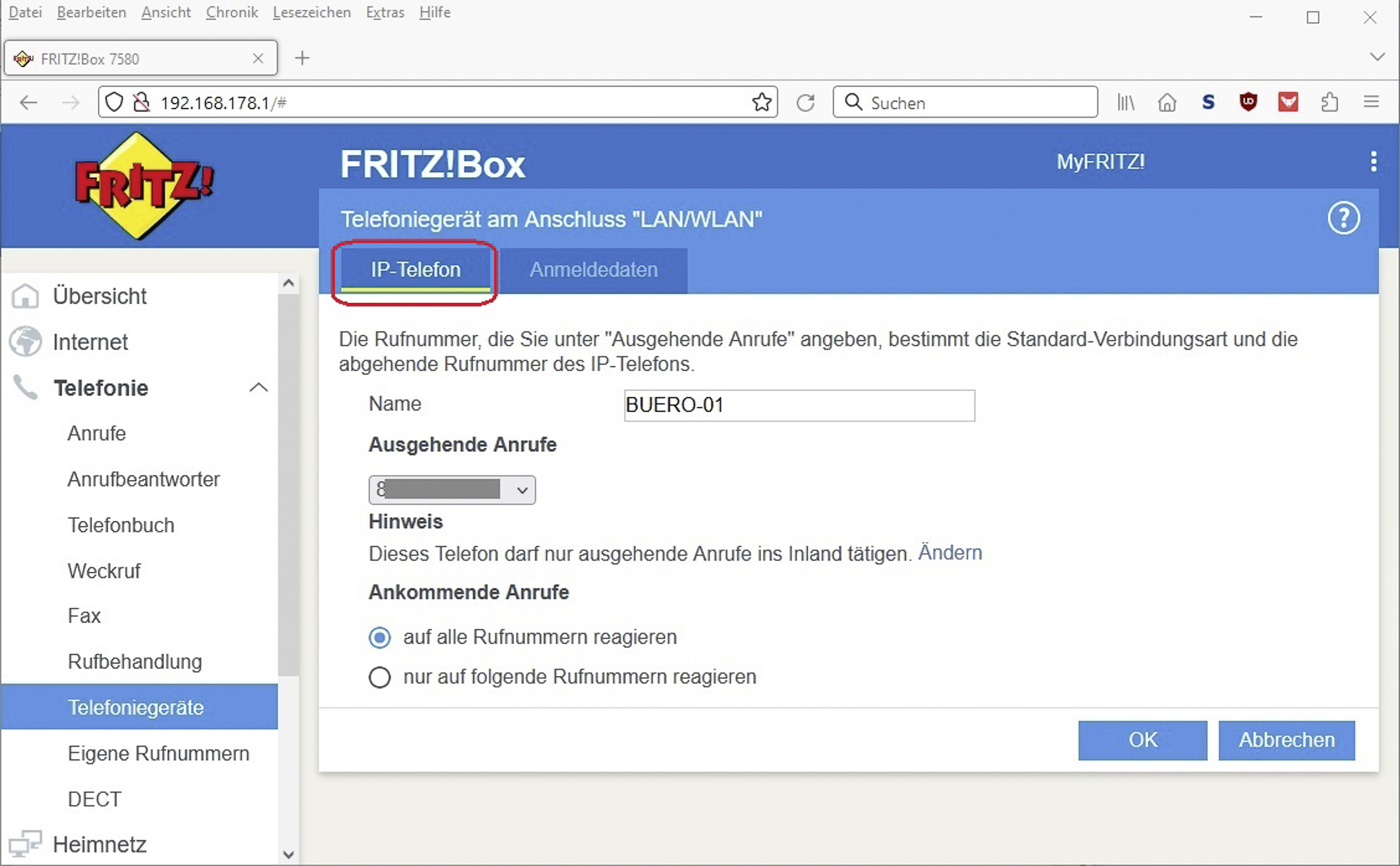Click the Pocket save icon

[x=1289, y=102]
